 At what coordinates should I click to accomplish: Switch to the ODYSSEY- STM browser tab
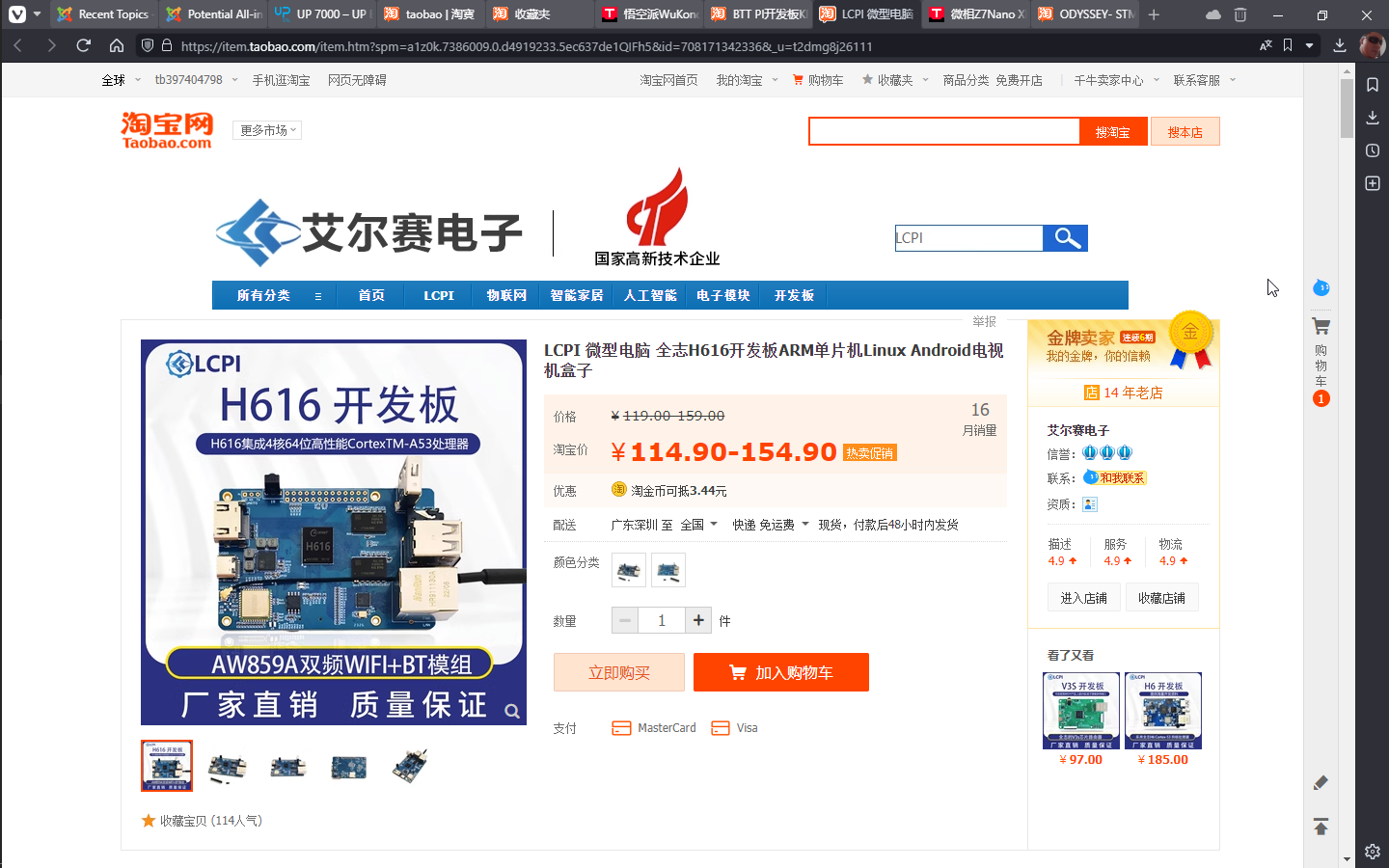click(1085, 14)
